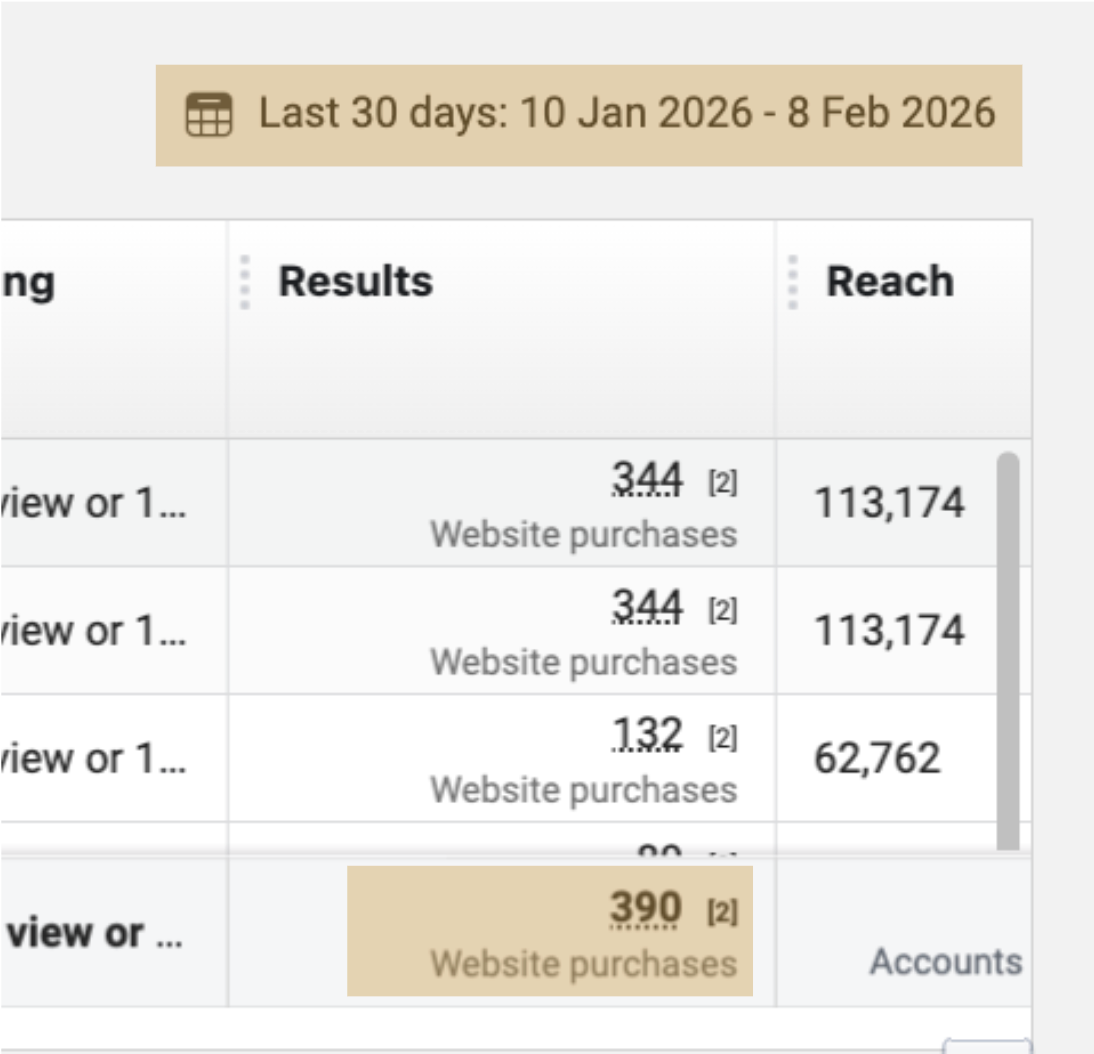
Task: Click the 132 website purchases result
Action: point(647,736)
